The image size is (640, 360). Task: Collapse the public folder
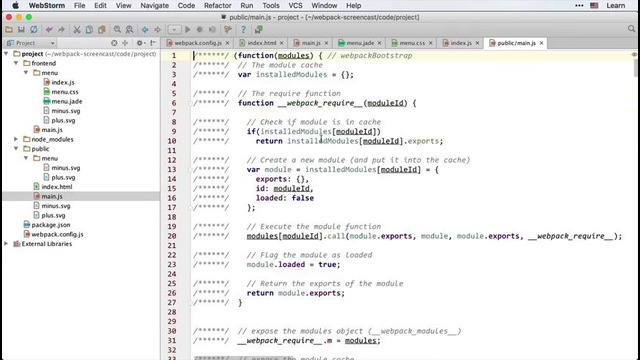click(16, 149)
